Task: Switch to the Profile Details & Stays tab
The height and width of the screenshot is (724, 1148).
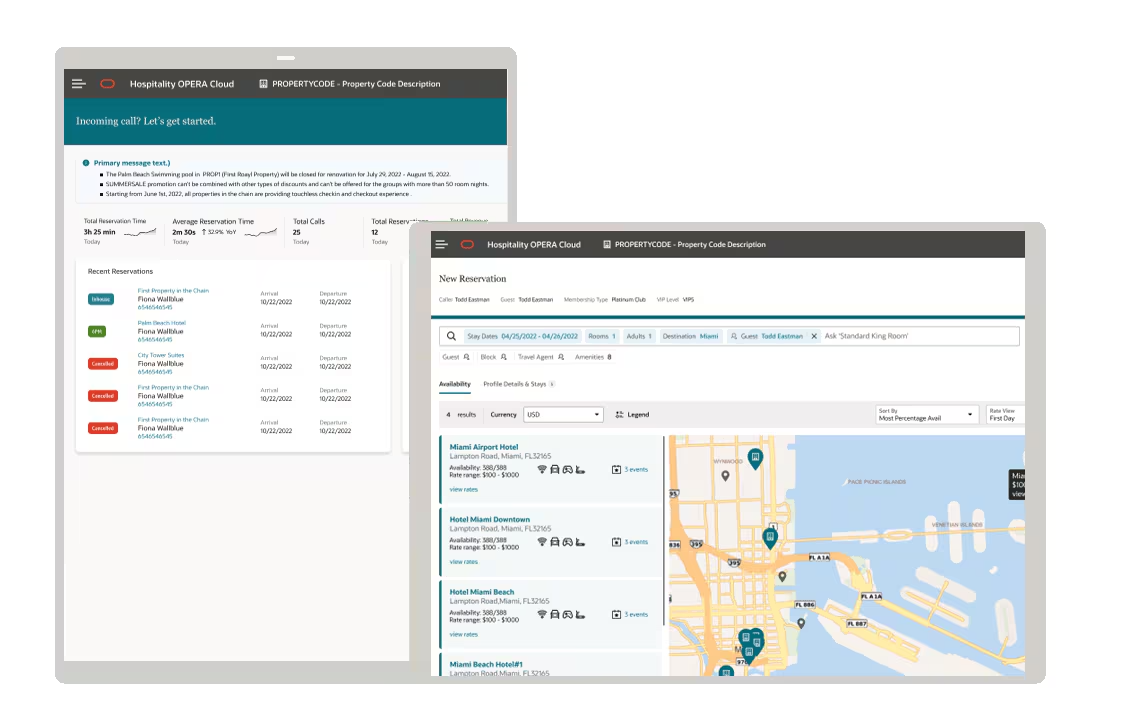Action: (x=516, y=383)
